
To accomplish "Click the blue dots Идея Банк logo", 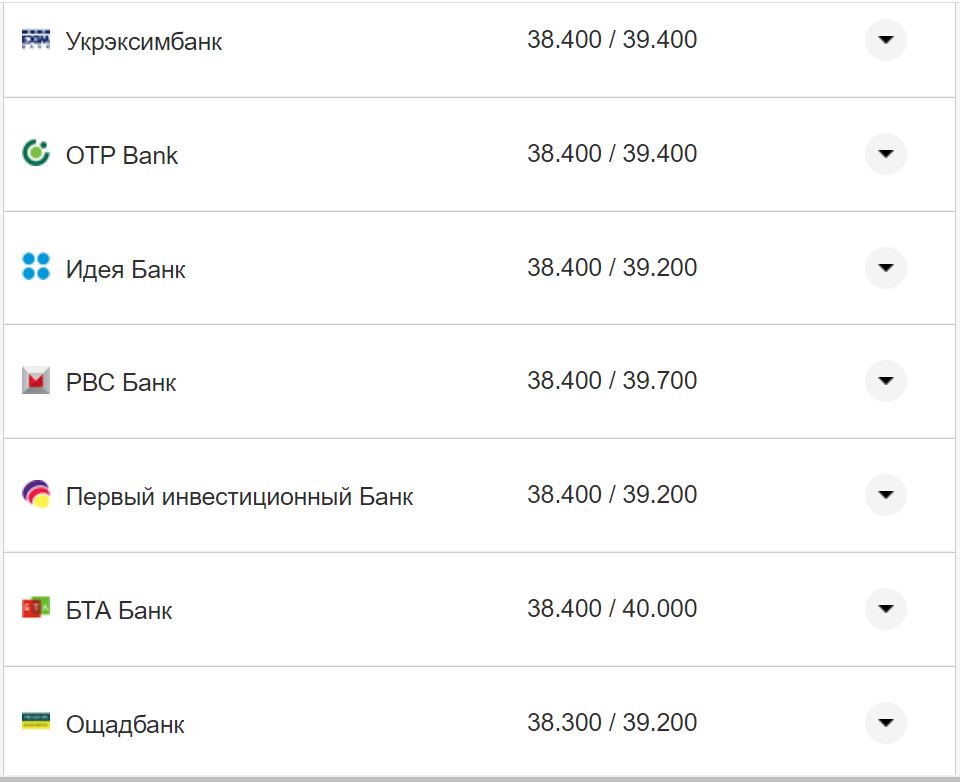I will click(x=36, y=267).
